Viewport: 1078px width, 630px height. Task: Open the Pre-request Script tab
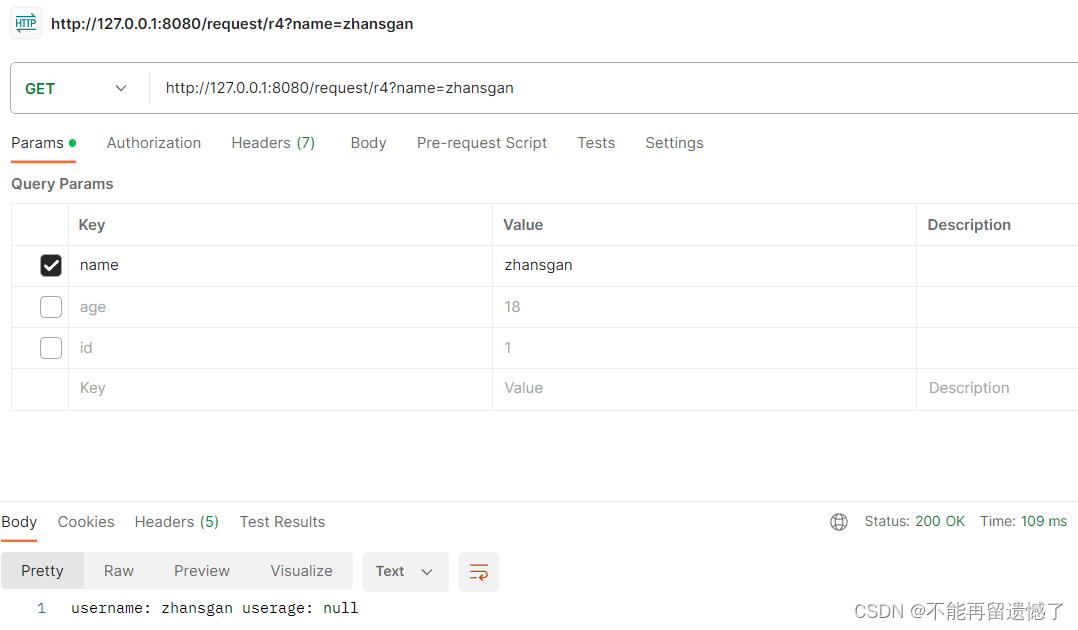482,143
